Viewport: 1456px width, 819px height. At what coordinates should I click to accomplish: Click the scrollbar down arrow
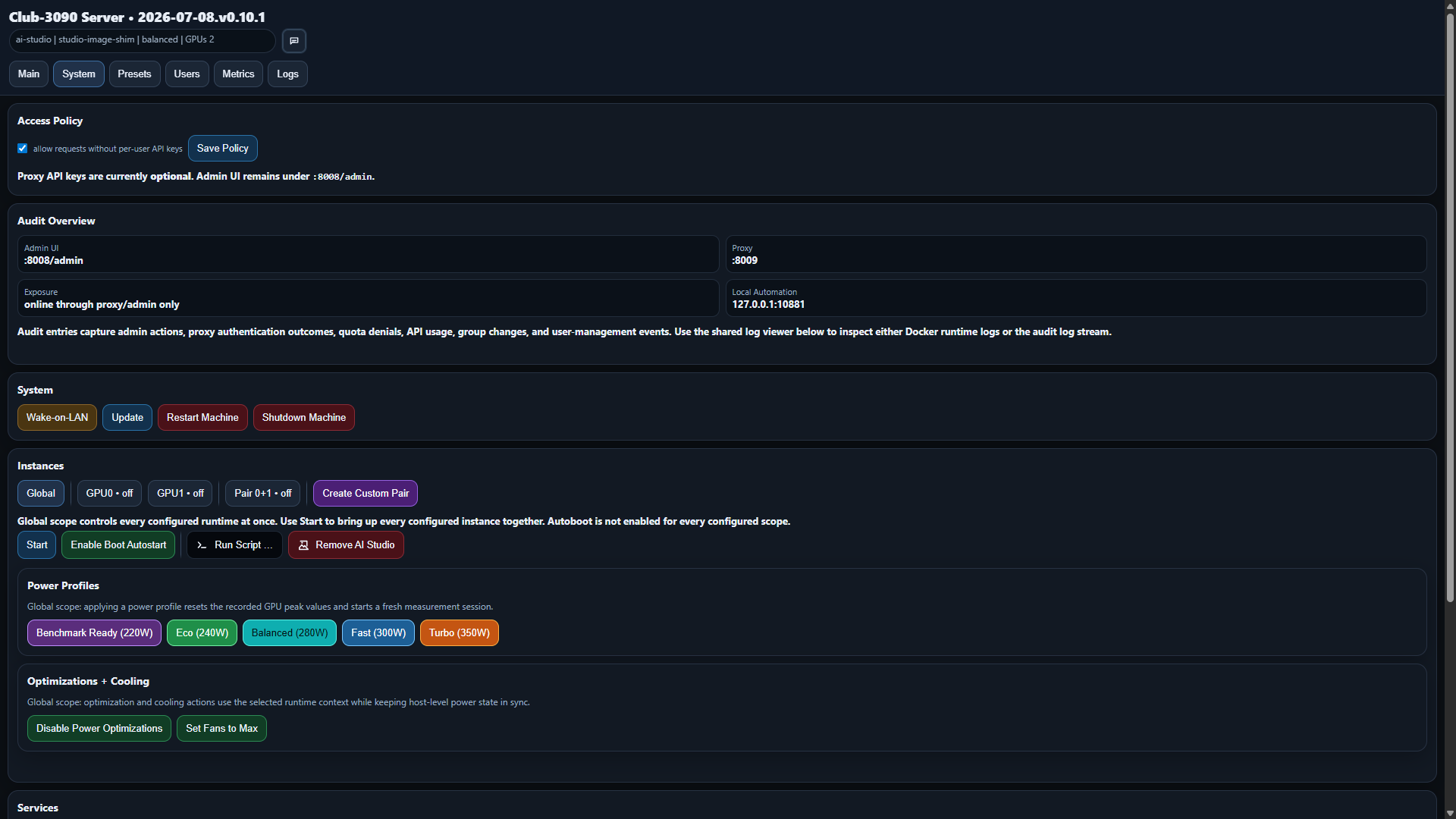(1450, 813)
